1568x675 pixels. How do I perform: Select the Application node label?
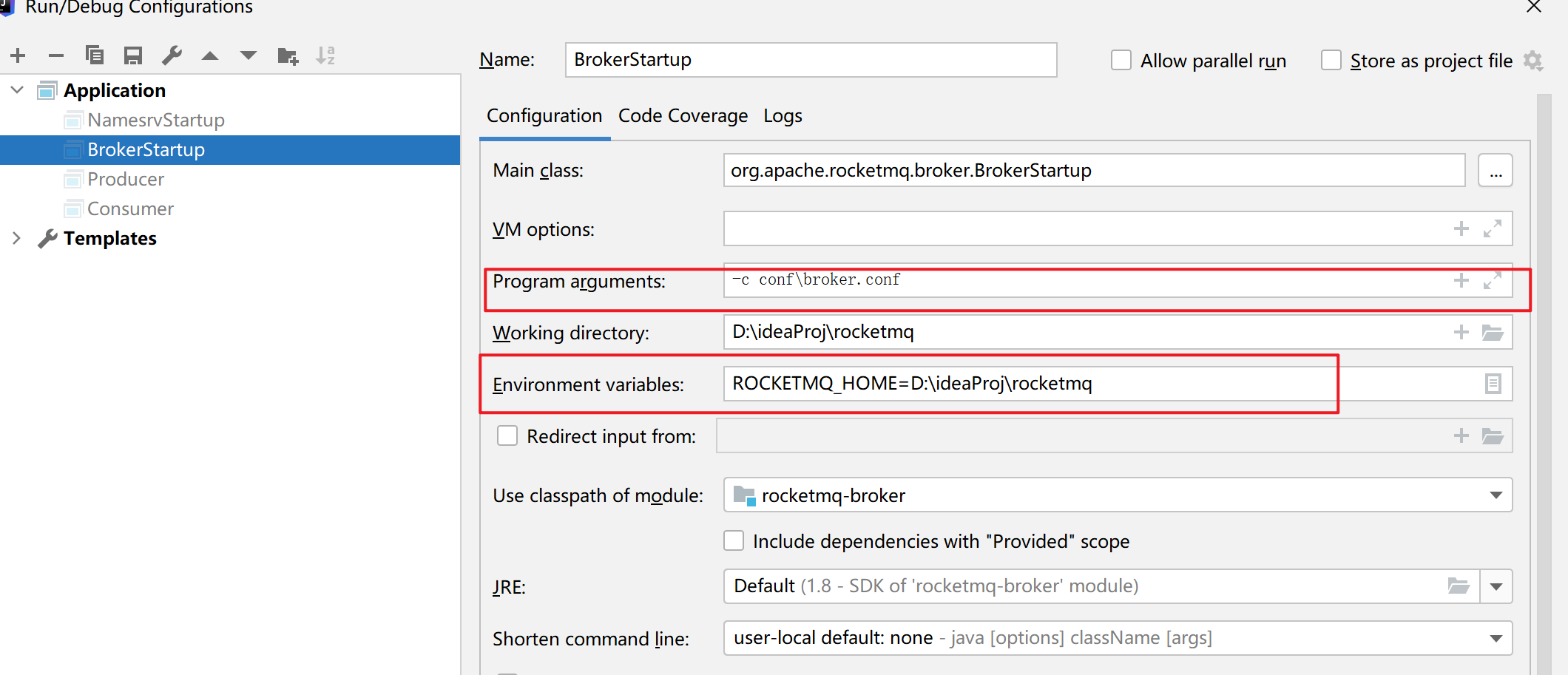tap(115, 90)
